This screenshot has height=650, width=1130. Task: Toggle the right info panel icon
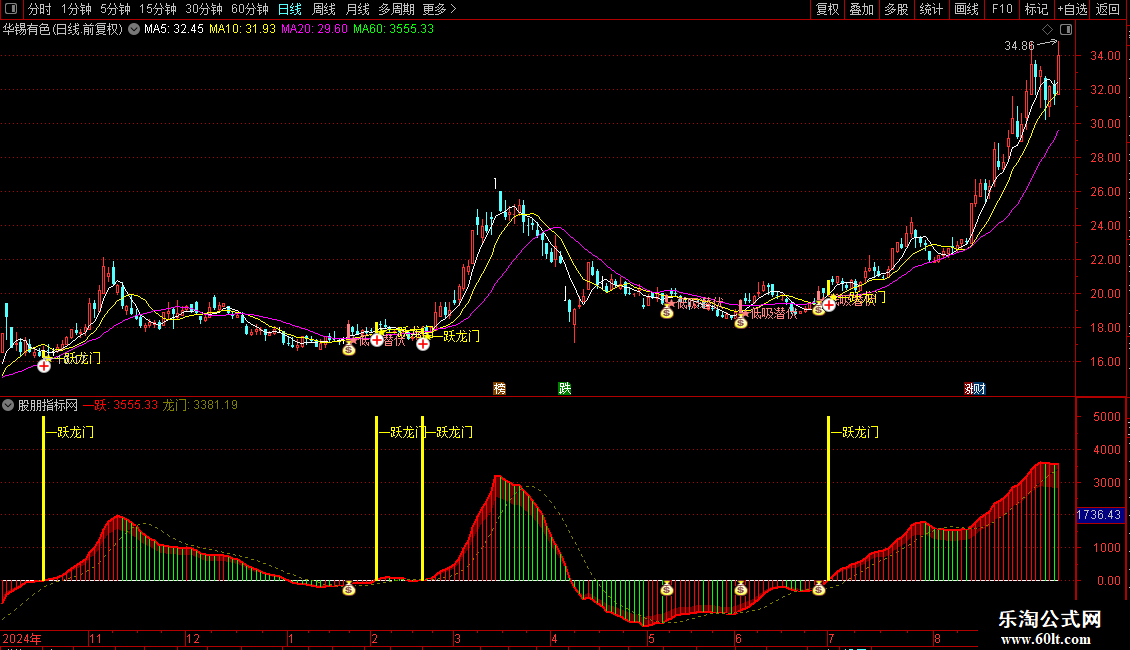pos(1065,30)
